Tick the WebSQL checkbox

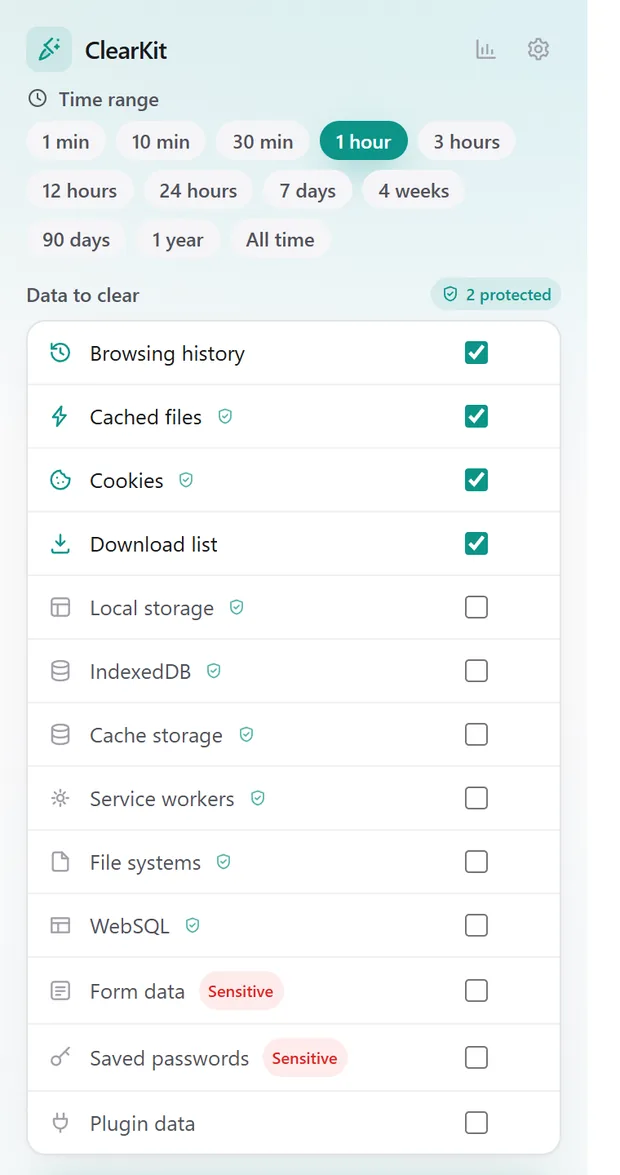(x=476, y=925)
